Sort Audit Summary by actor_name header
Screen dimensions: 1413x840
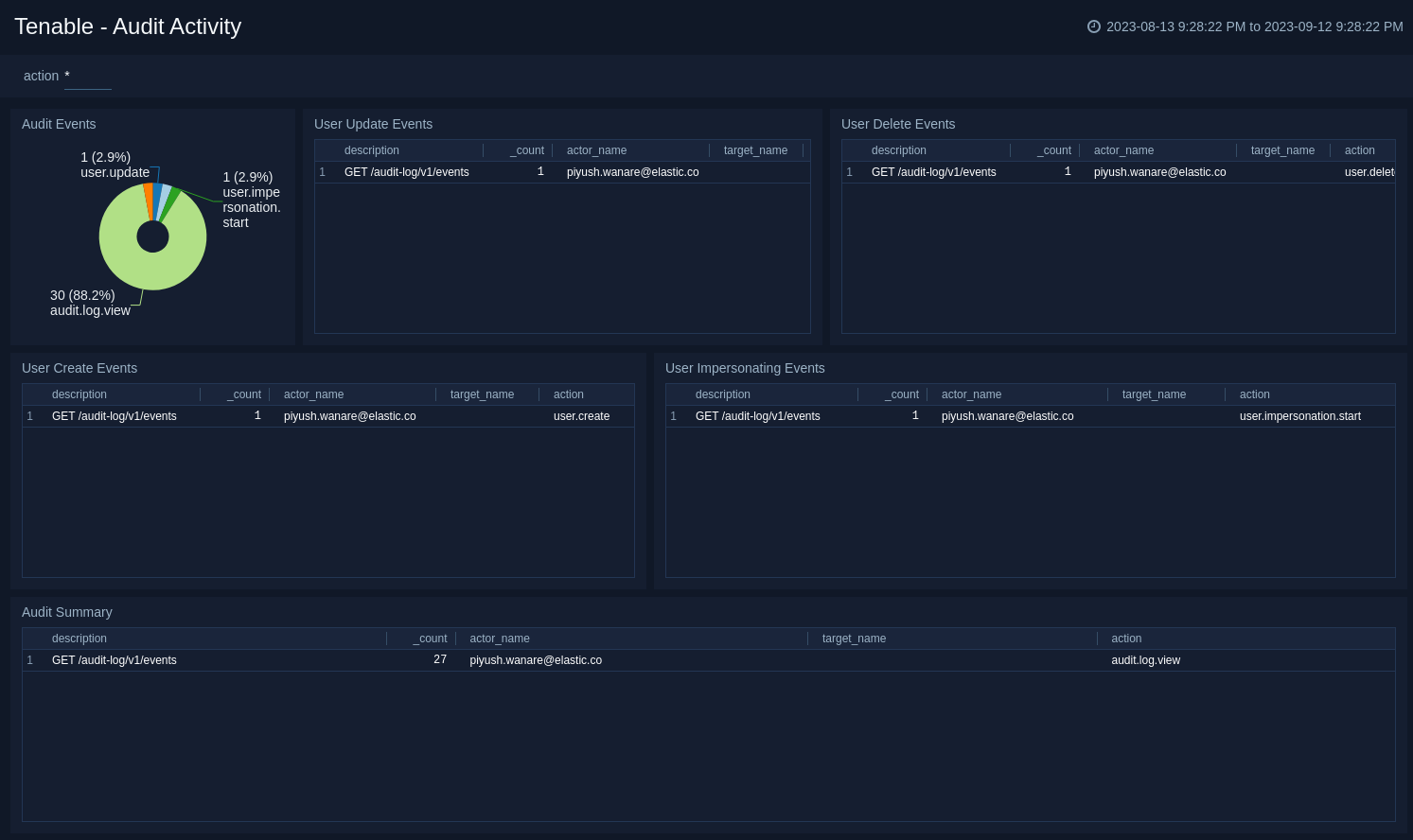[500, 639]
